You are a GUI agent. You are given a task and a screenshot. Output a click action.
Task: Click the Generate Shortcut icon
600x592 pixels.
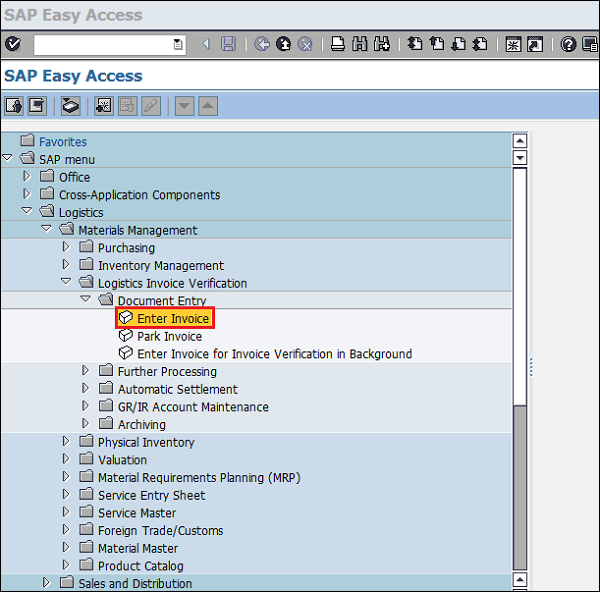[535, 44]
